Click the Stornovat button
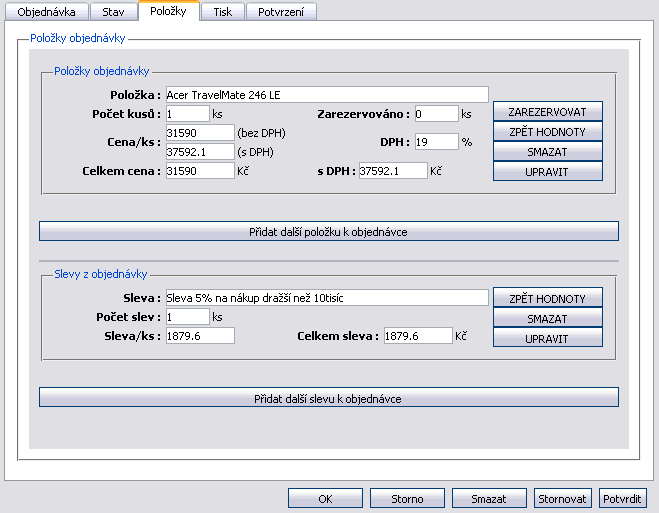659x513 pixels. pyautogui.click(x=563, y=499)
